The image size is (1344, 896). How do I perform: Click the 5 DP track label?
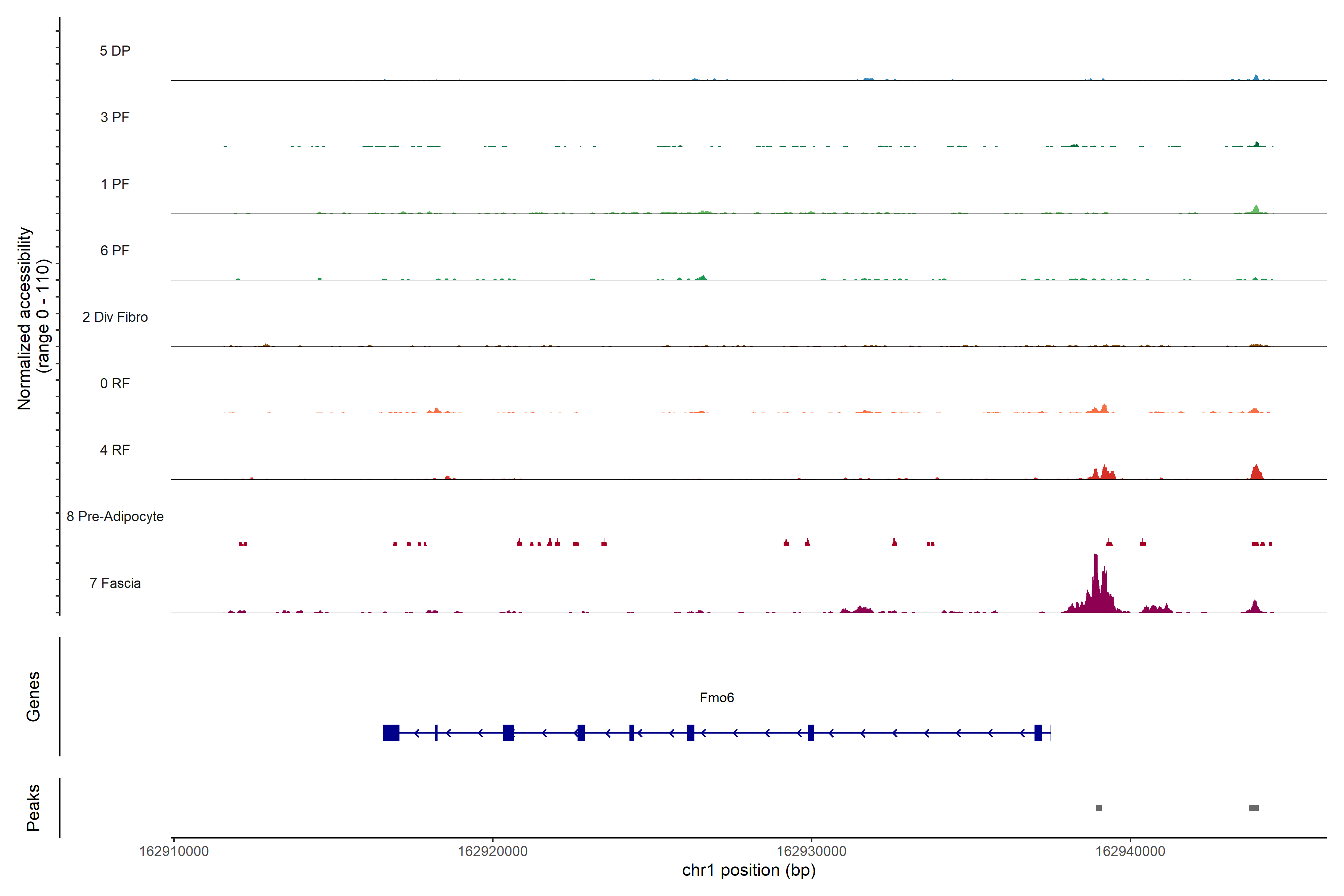tap(115, 51)
